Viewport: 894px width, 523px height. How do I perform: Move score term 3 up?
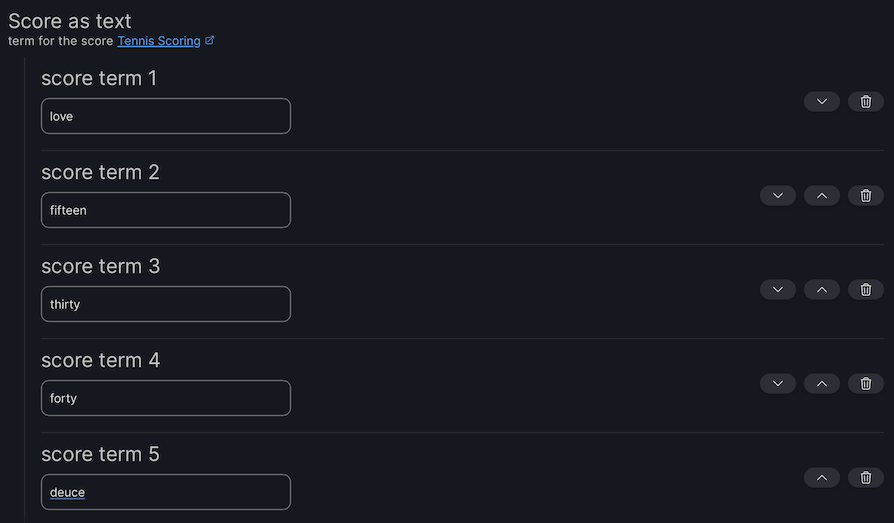click(822, 289)
